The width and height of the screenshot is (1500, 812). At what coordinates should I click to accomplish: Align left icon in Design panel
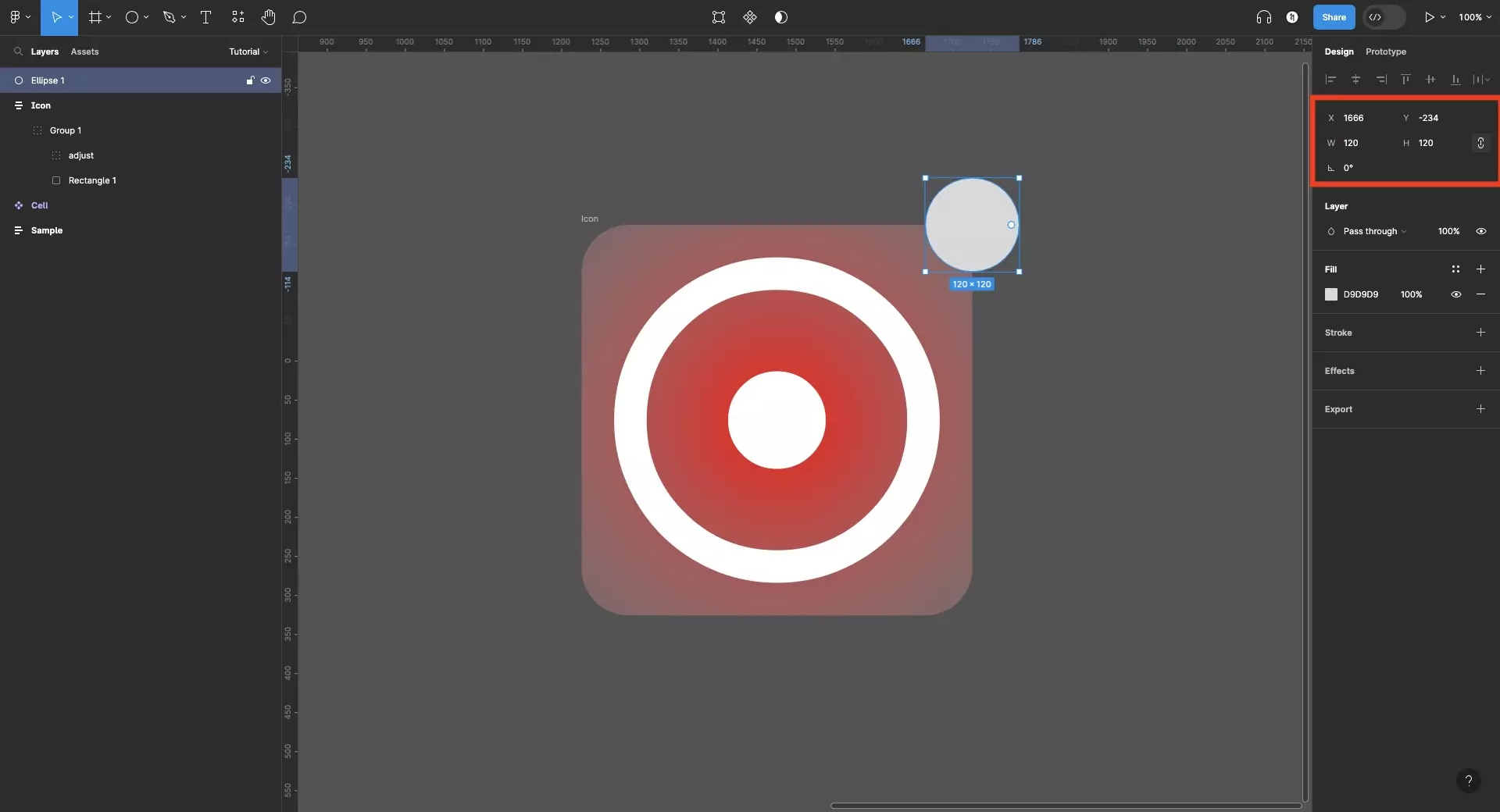tap(1331, 80)
